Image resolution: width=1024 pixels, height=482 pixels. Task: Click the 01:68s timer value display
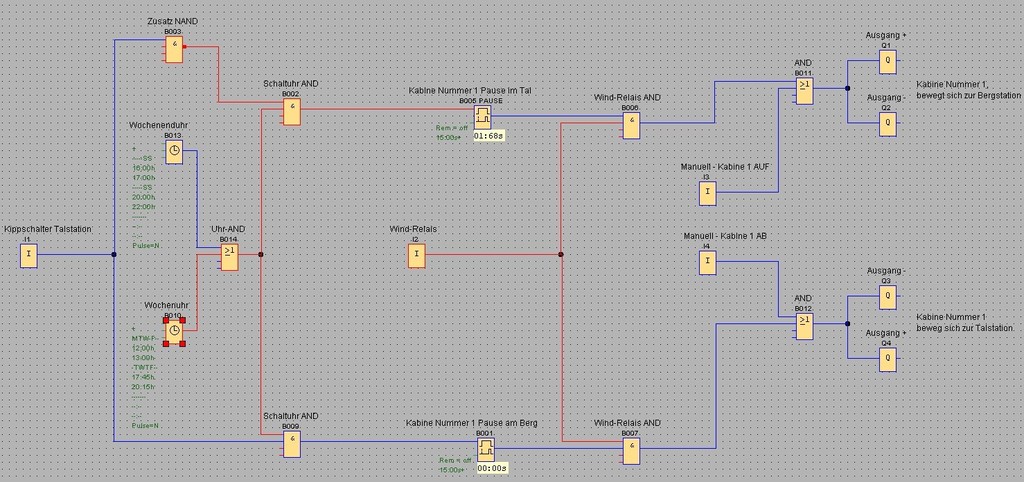(x=488, y=136)
